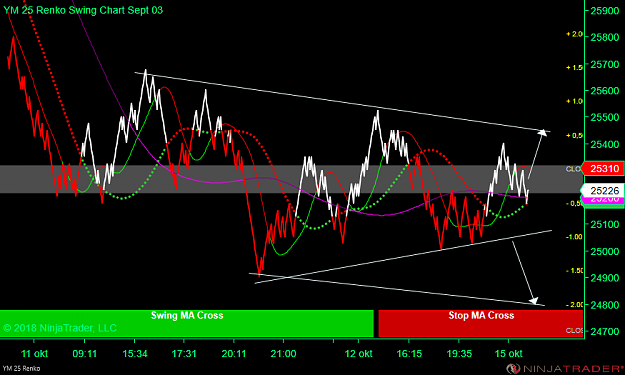Click the '+1.5' deviation level label
Viewport: 625px width, 375px height.
tap(574, 67)
